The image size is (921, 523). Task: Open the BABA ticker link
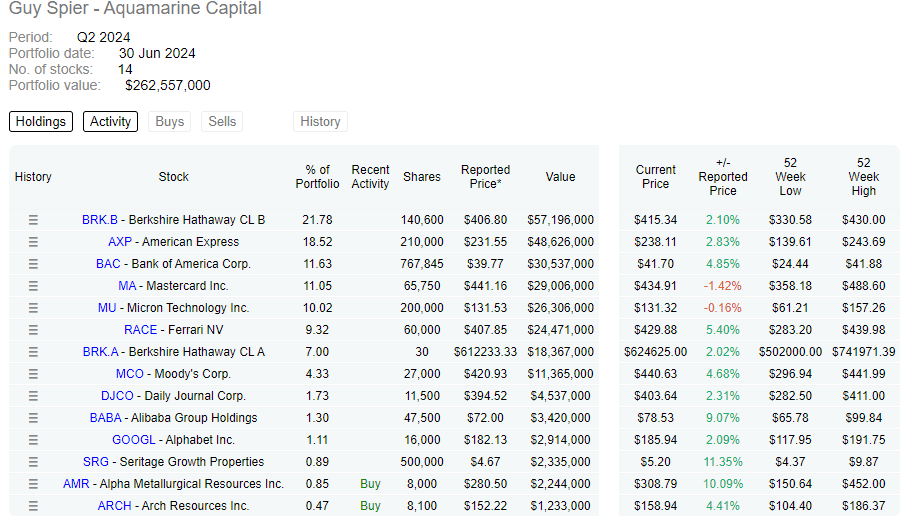[x=105, y=418]
